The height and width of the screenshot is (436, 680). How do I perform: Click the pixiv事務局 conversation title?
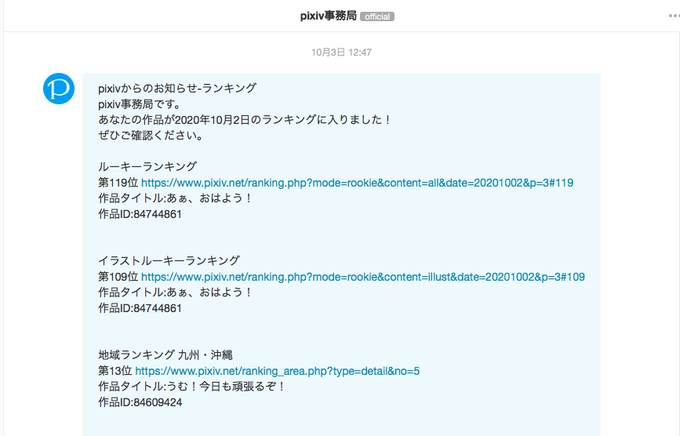pyautogui.click(x=328, y=16)
